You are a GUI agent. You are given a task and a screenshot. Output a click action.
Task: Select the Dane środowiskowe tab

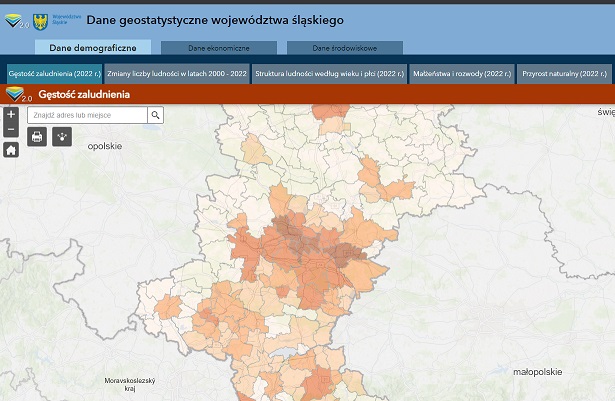344,47
